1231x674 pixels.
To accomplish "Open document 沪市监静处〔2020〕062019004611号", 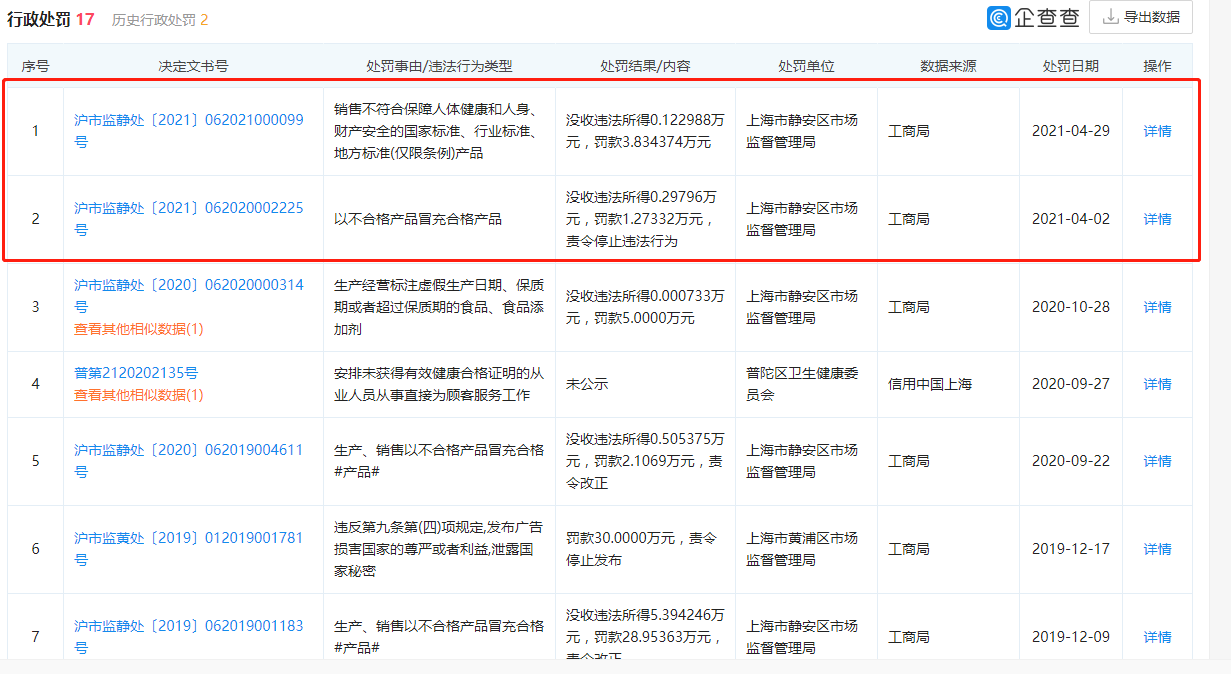I will click(x=188, y=450).
